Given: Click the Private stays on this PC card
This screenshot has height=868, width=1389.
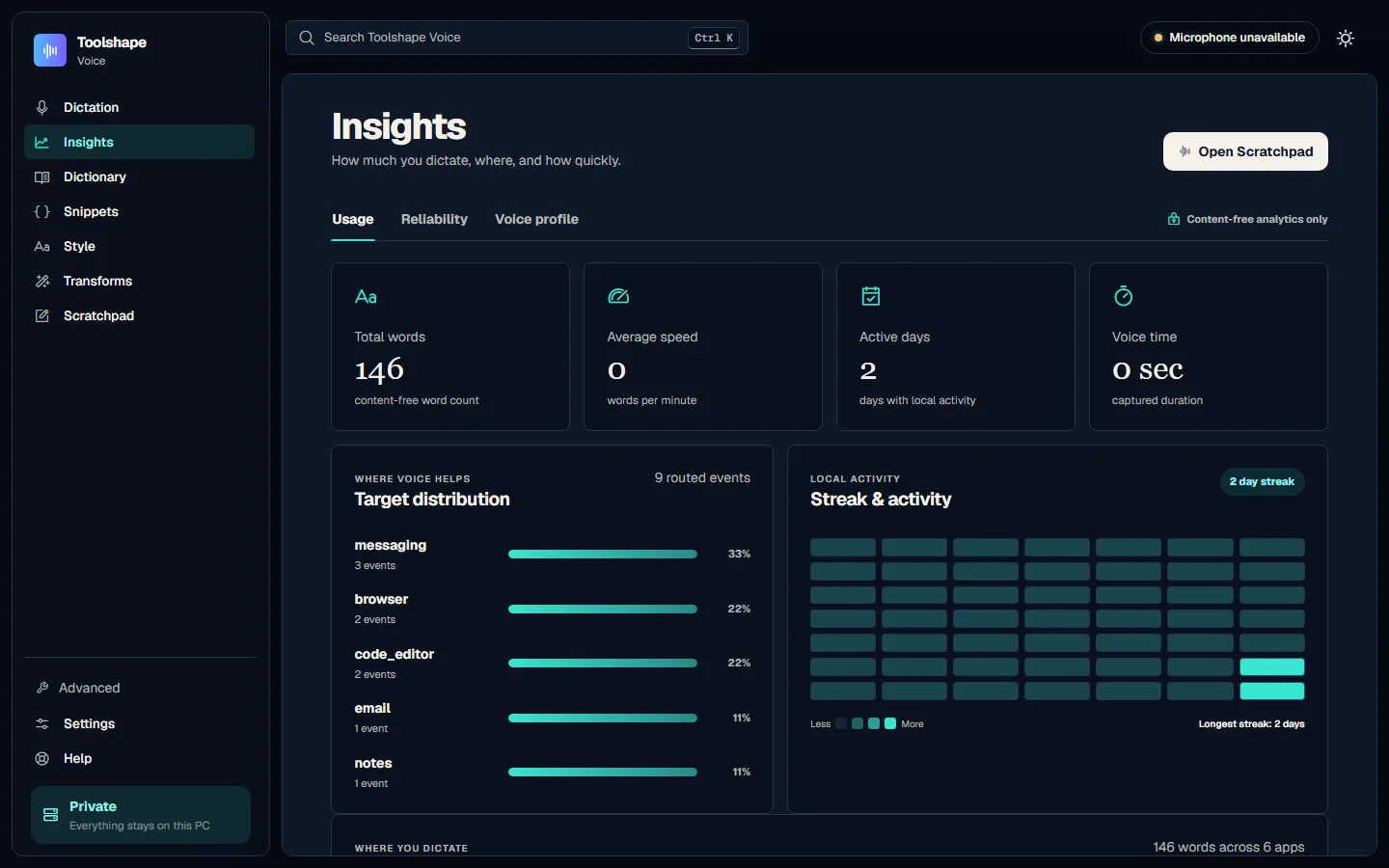Looking at the screenshot, I should click(141, 815).
